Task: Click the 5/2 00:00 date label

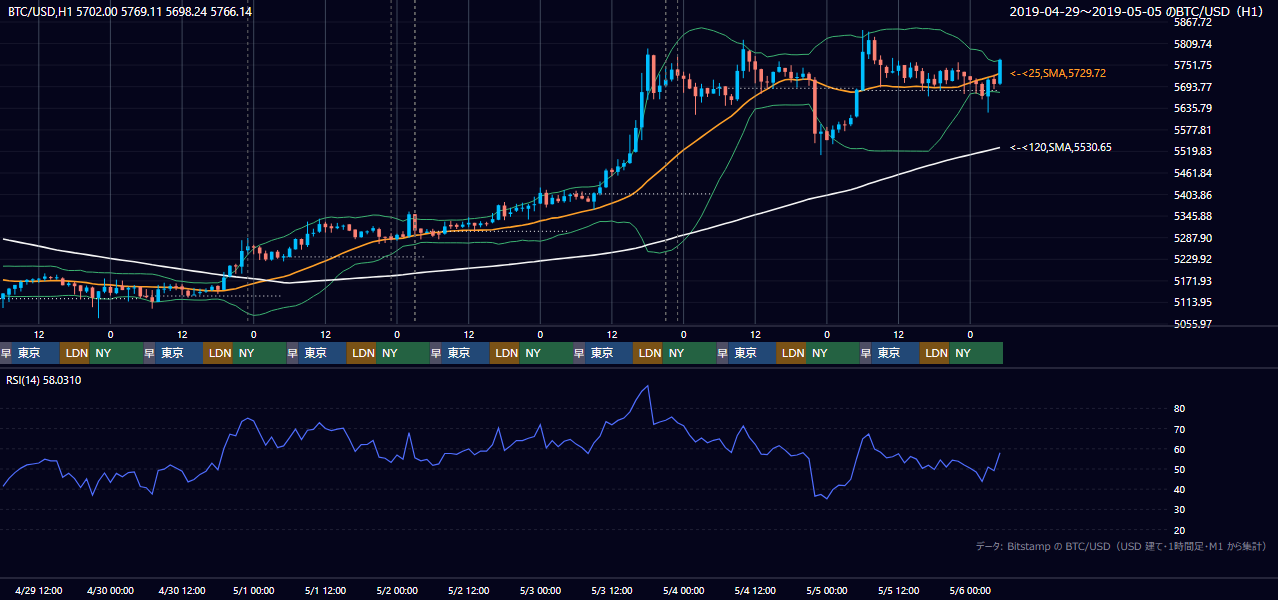Action: click(398, 590)
